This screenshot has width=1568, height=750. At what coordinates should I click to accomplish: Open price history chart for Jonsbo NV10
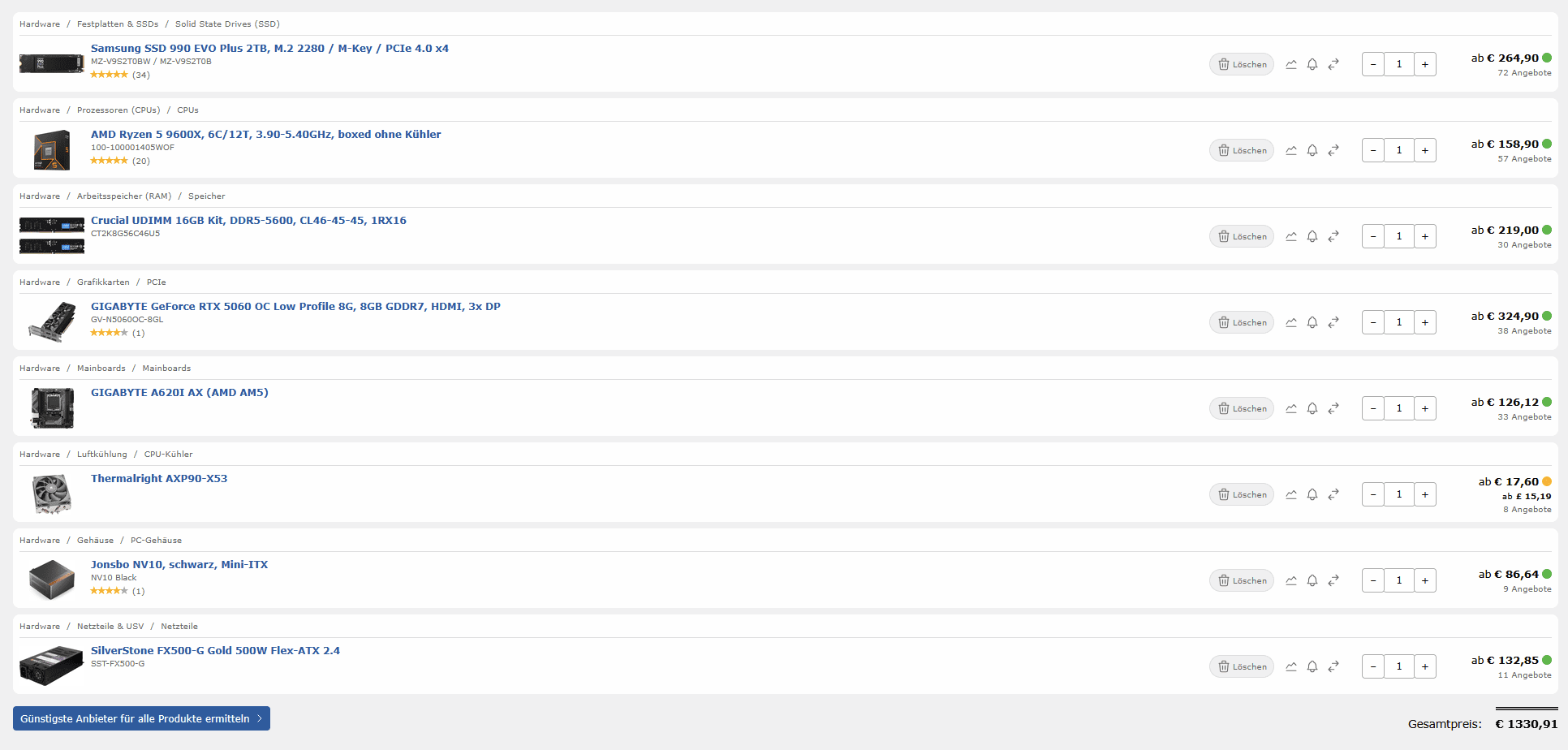[1291, 580]
